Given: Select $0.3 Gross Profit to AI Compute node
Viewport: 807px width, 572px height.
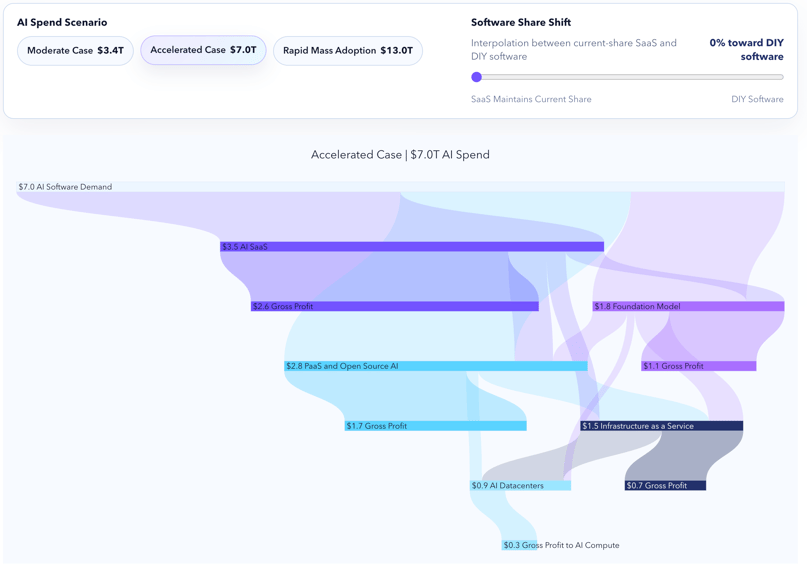Looking at the screenshot, I should 519,545.
